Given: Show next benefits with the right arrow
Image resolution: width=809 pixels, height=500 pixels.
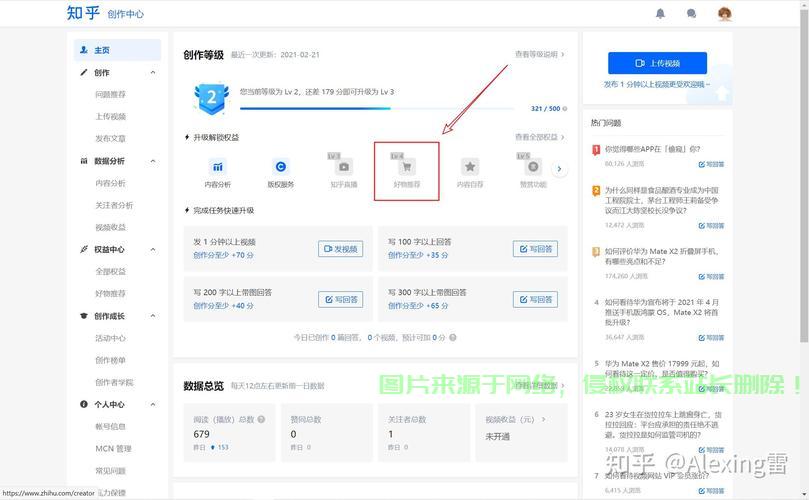Looking at the screenshot, I should click(x=559, y=169).
